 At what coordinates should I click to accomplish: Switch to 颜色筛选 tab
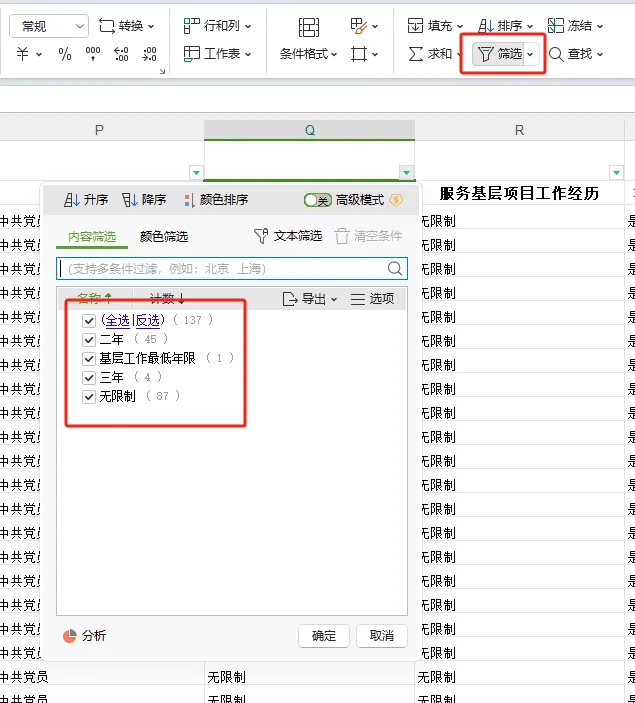pos(164,237)
